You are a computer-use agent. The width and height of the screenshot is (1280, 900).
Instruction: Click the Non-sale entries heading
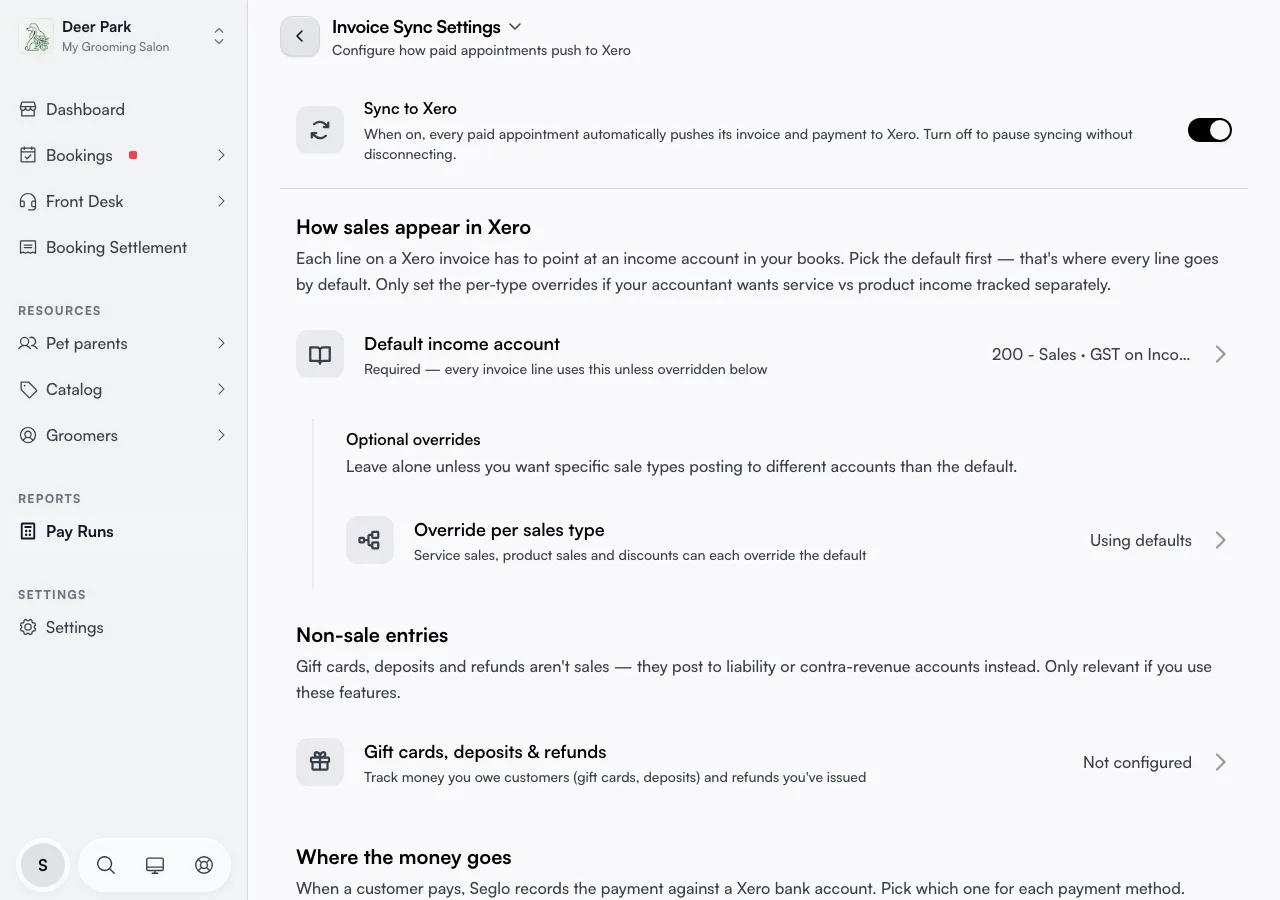tap(372, 635)
